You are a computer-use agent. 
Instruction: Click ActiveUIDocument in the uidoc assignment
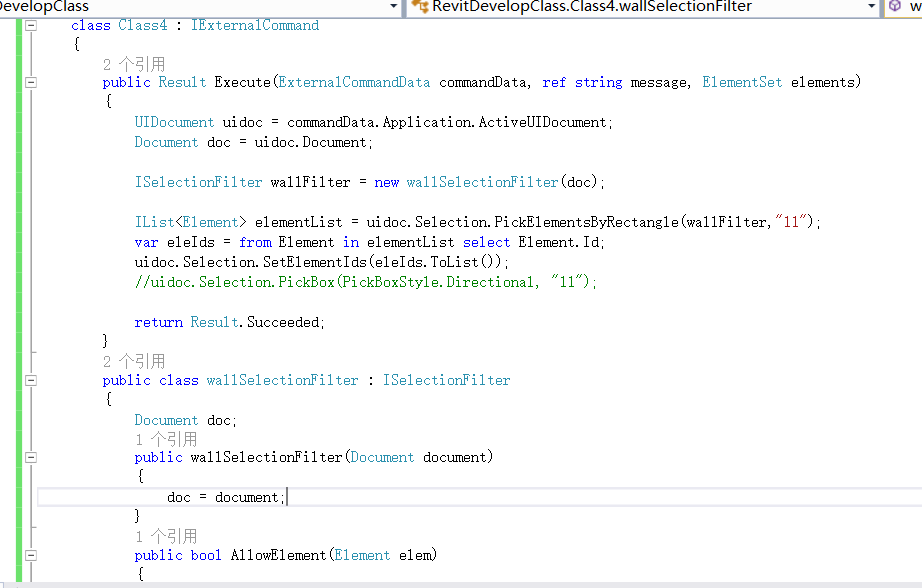point(542,122)
